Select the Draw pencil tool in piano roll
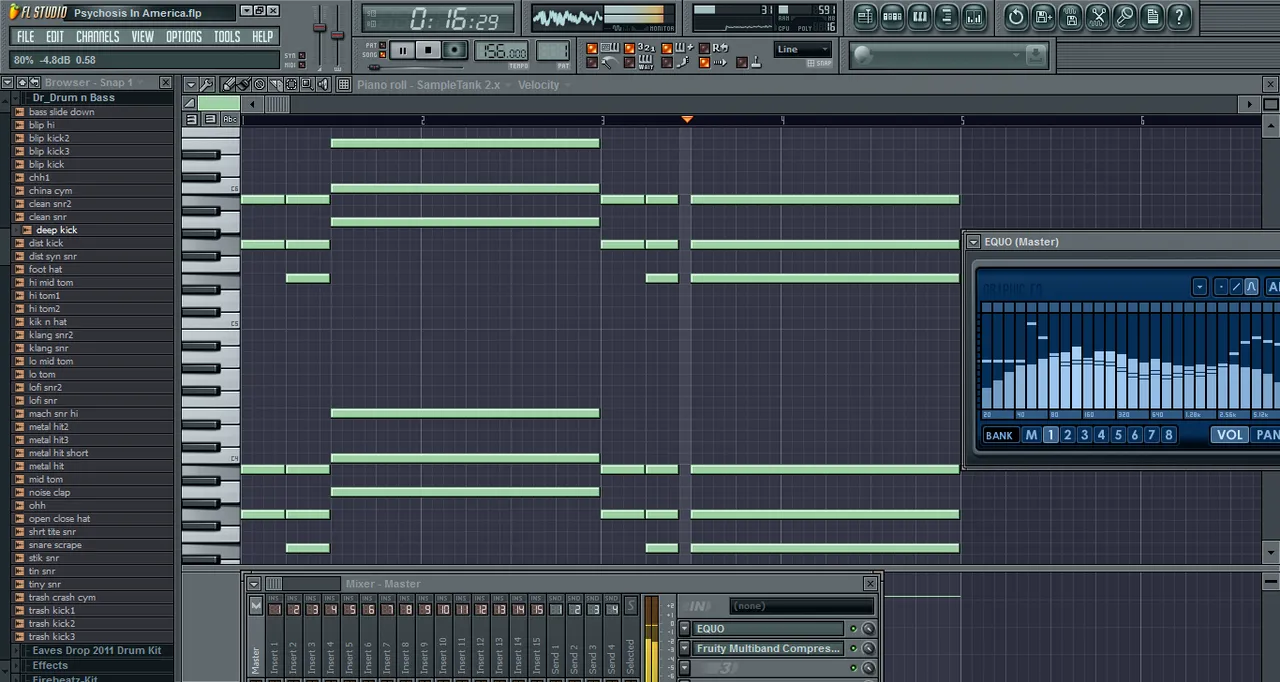 click(227, 85)
